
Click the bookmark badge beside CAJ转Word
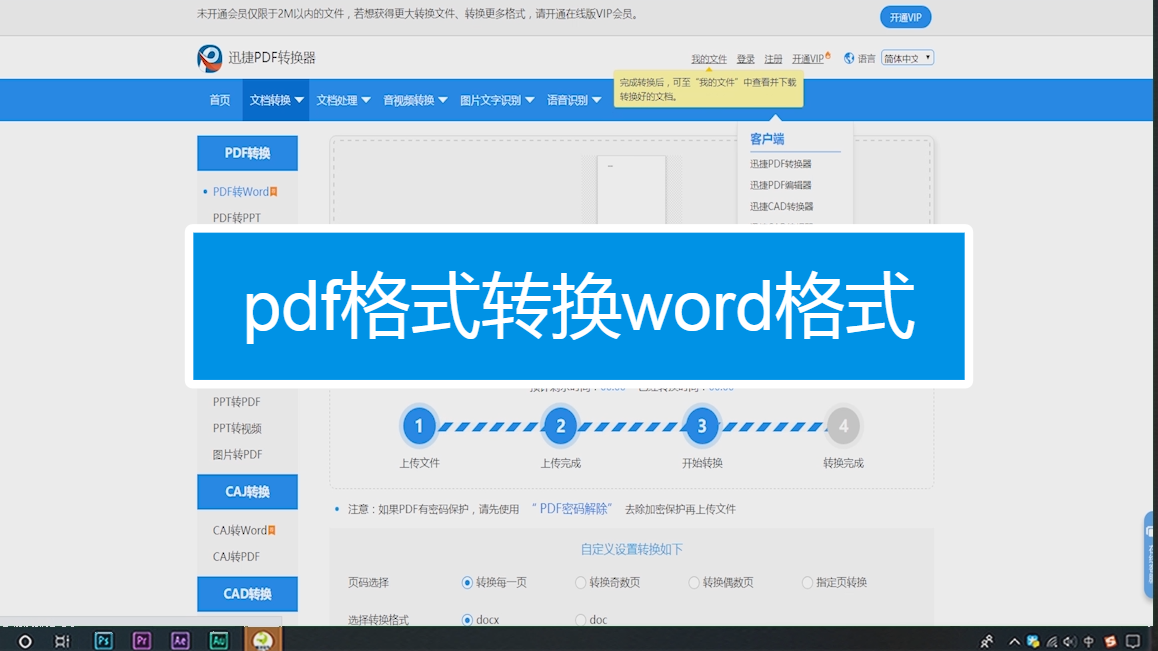tap(272, 531)
